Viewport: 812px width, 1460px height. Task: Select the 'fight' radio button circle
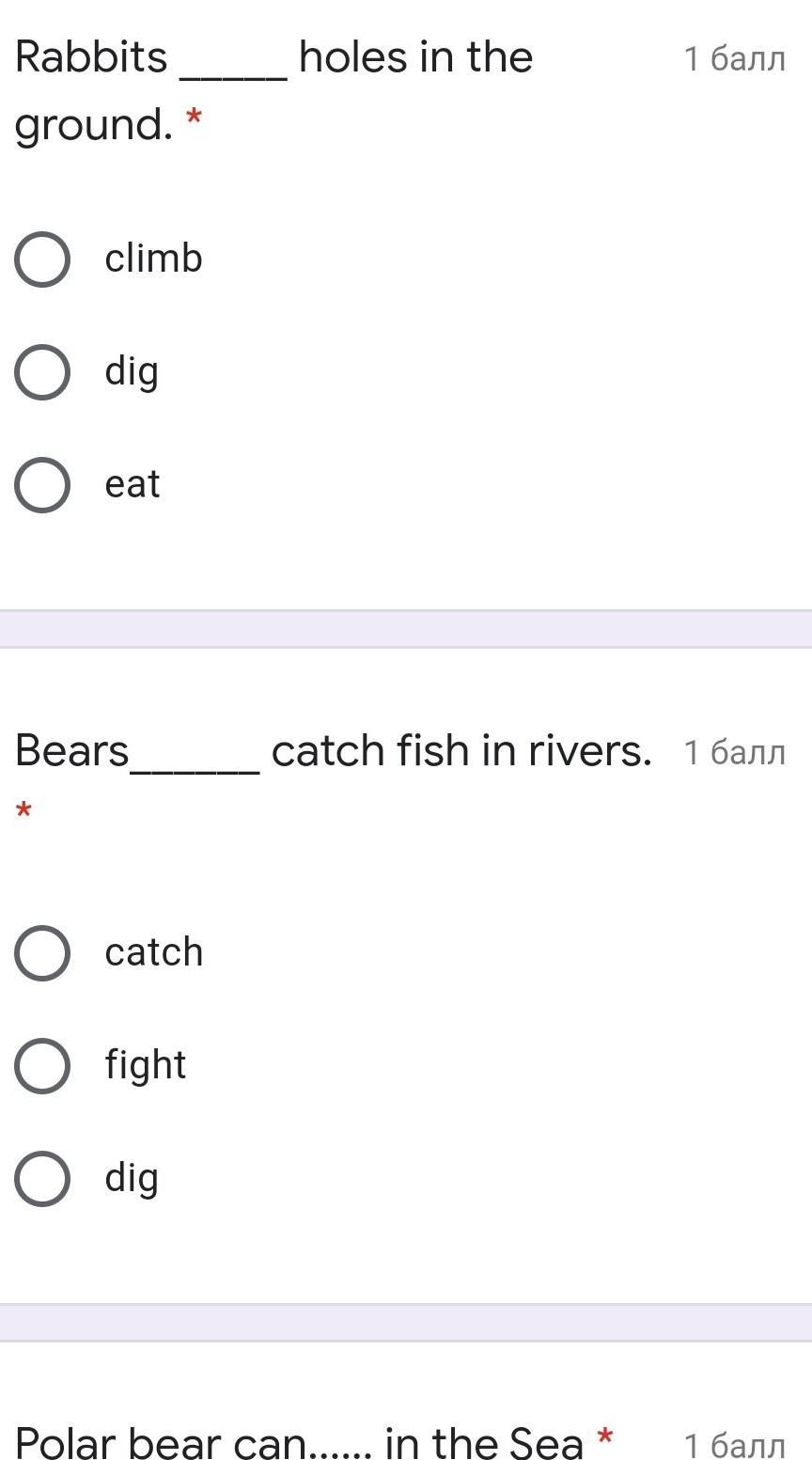(x=42, y=1066)
